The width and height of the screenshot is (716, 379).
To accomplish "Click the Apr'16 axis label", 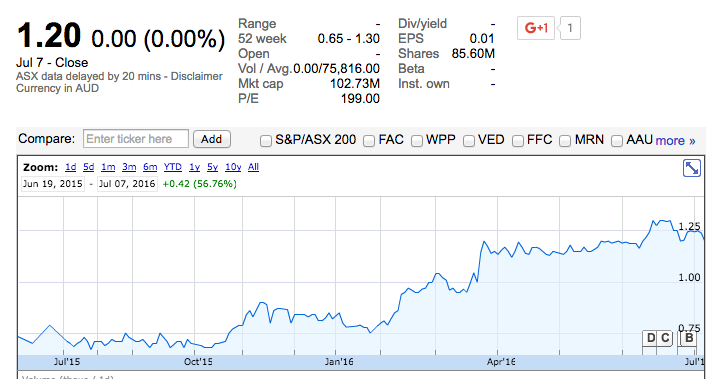I will (501, 362).
